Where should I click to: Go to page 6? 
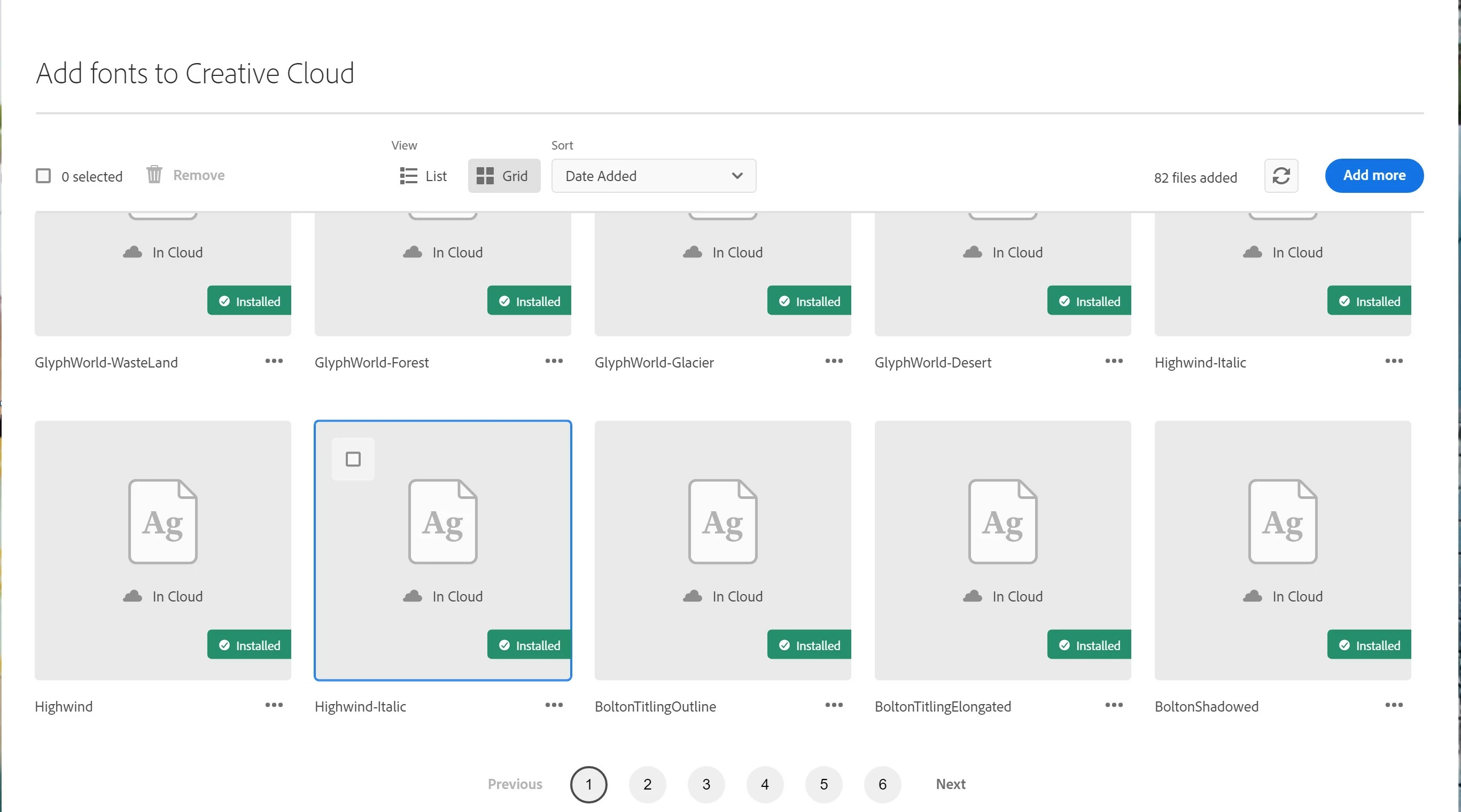[x=882, y=784]
